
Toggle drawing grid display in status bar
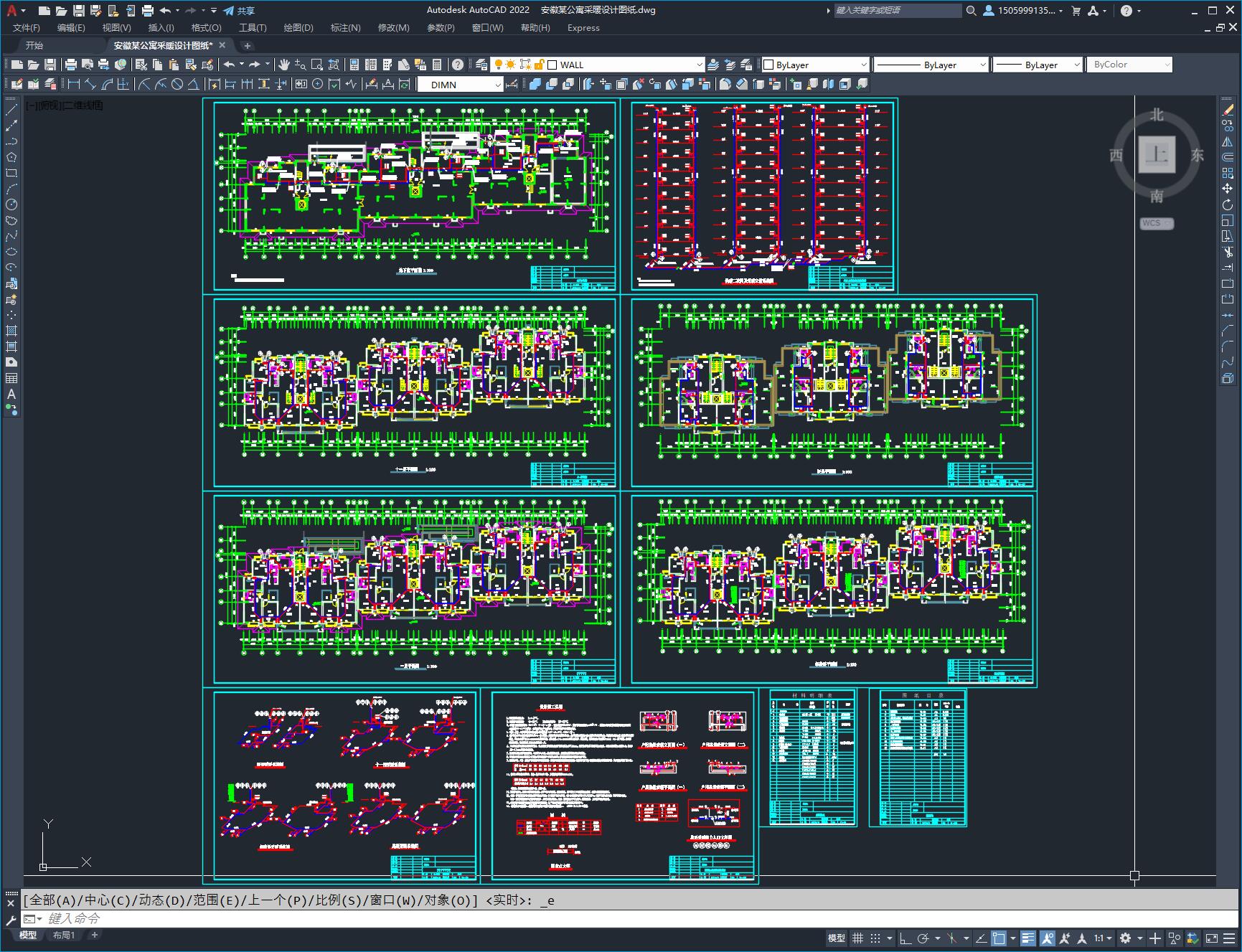[x=857, y=938]
